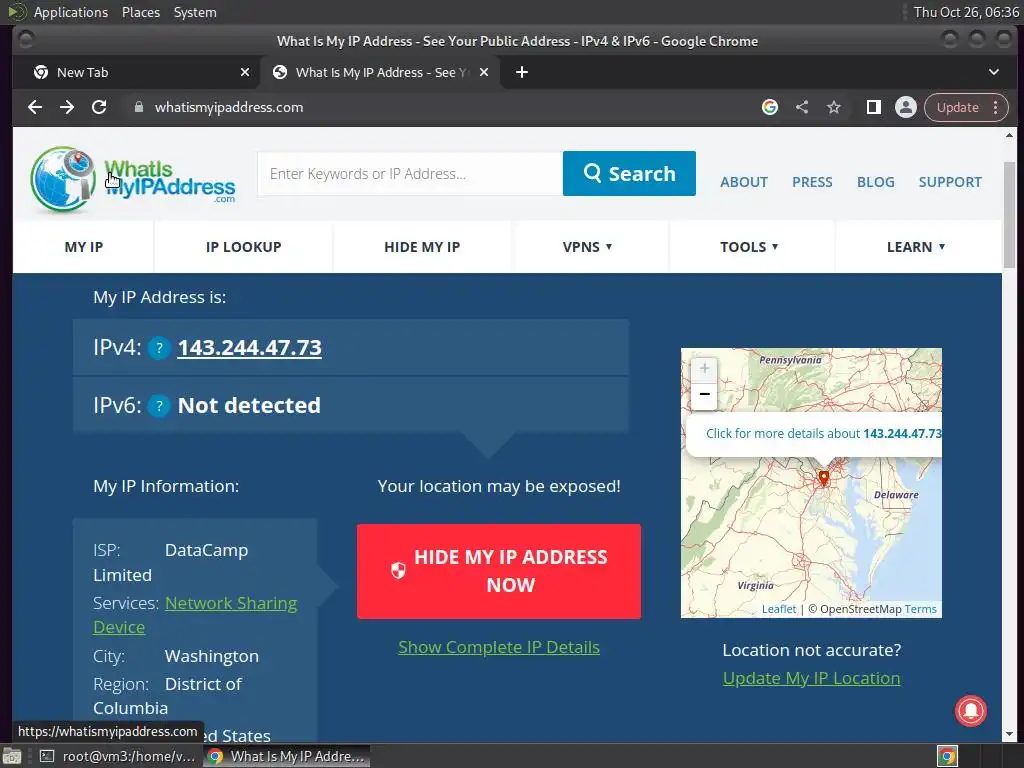1024x768 pixels.
Task: Click the 'DataCamp' ISP text
Action: click(206, 550)
